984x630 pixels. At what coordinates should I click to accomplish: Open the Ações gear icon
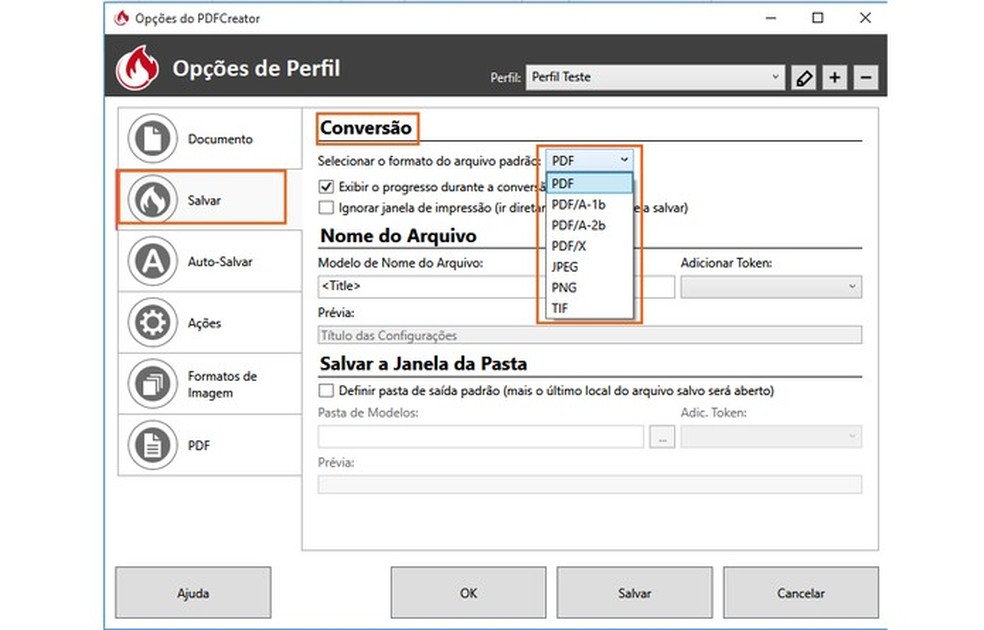click(152, 322)
